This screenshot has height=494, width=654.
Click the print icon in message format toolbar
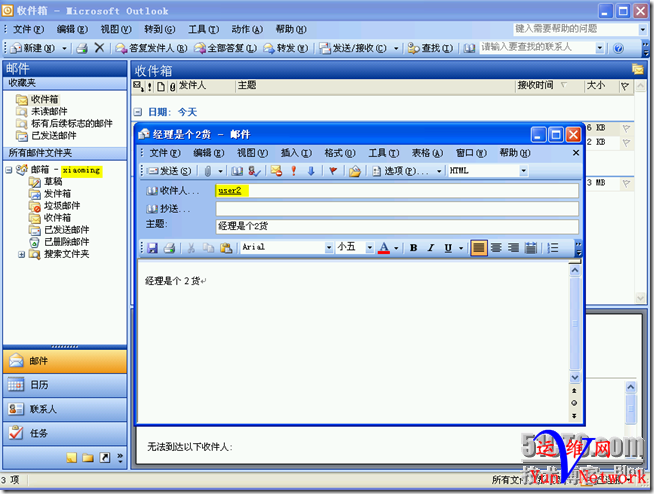(169, 248)
